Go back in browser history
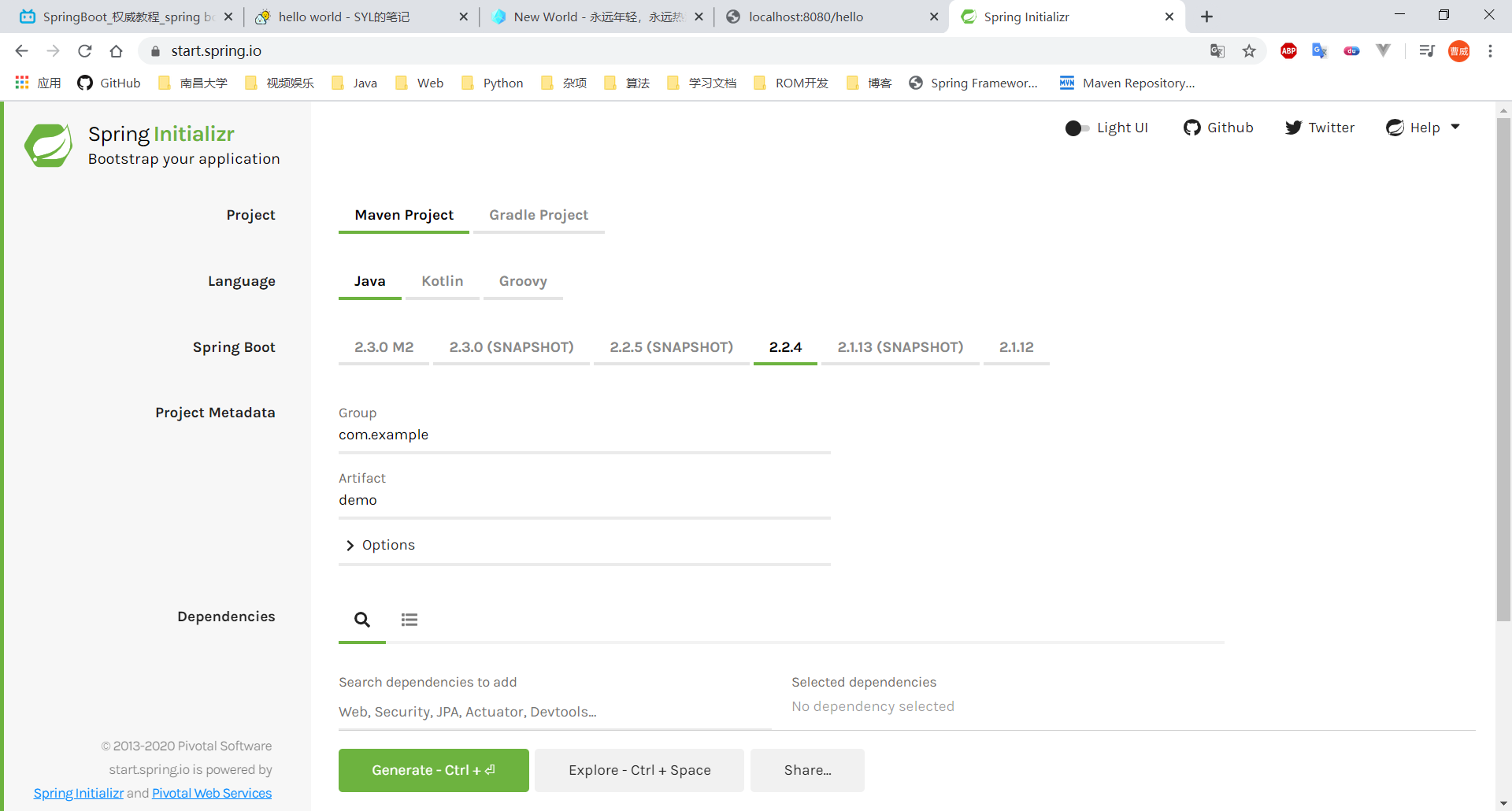This screenshot has width=1512, height=811. click(21, 51)
